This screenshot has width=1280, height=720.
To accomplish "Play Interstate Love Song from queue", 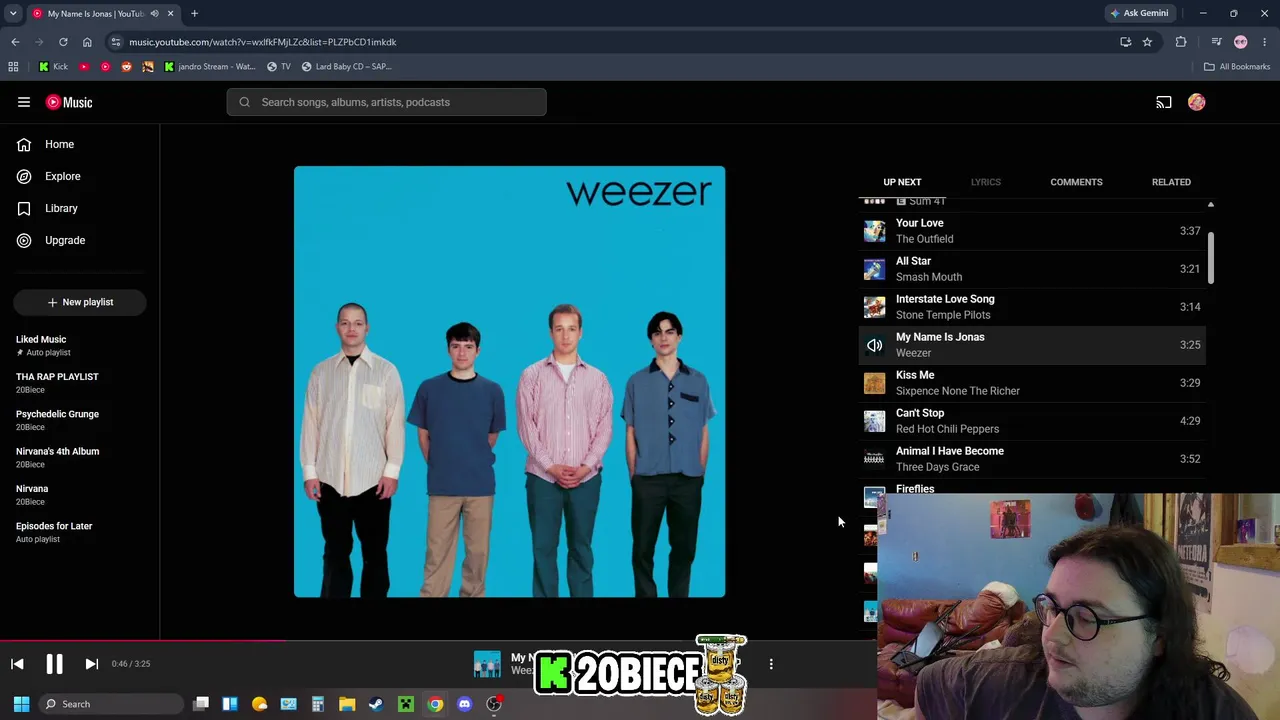I will (1032, 307).
